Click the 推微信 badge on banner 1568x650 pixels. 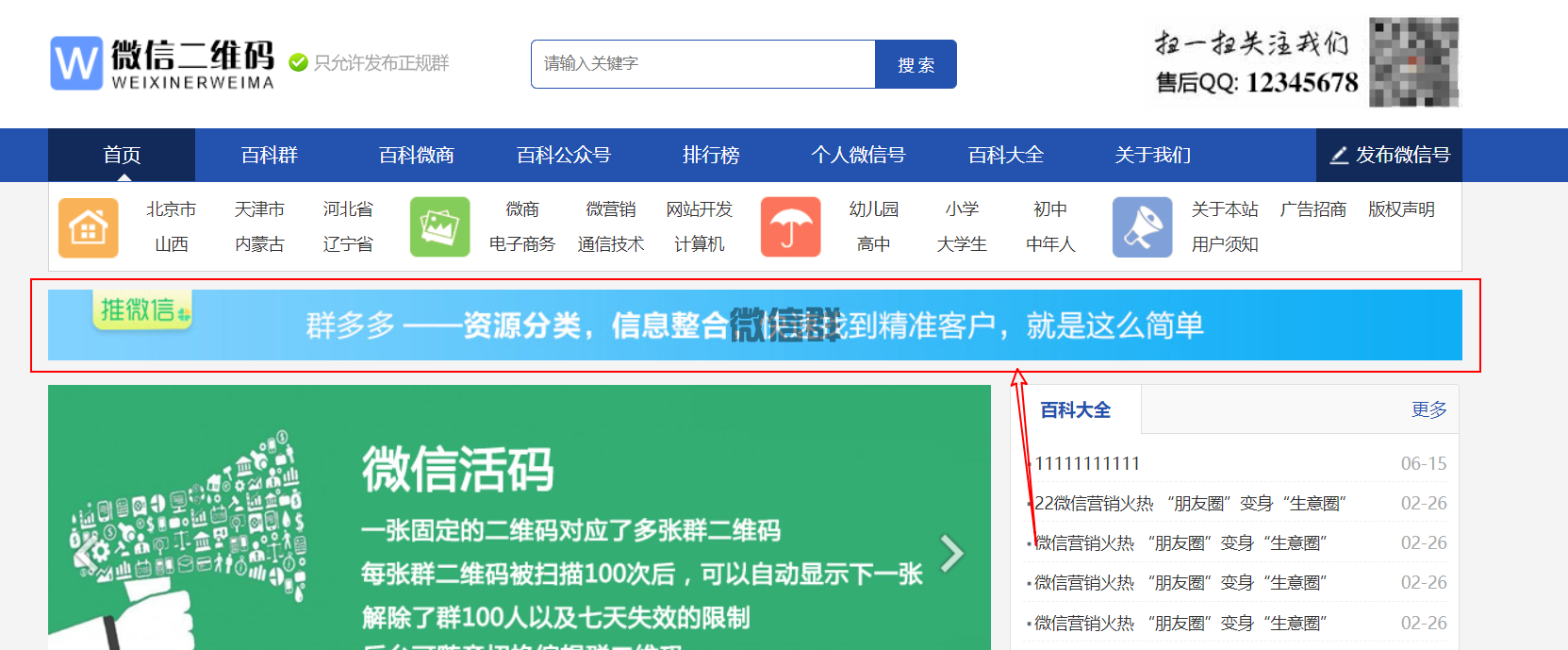click(142, 309)
